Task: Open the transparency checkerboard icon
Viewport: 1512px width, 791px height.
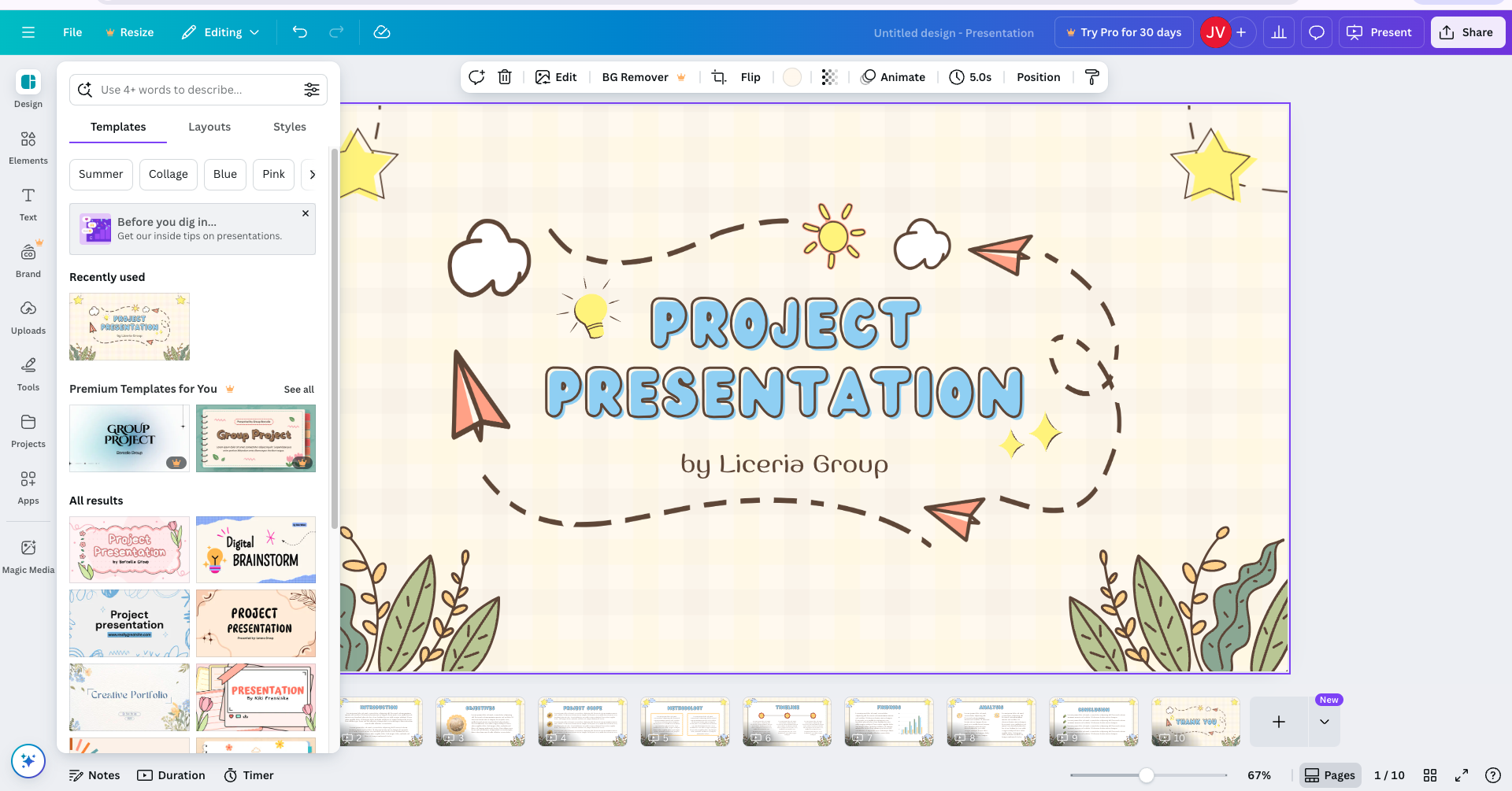Action: [x=829, y=77]
